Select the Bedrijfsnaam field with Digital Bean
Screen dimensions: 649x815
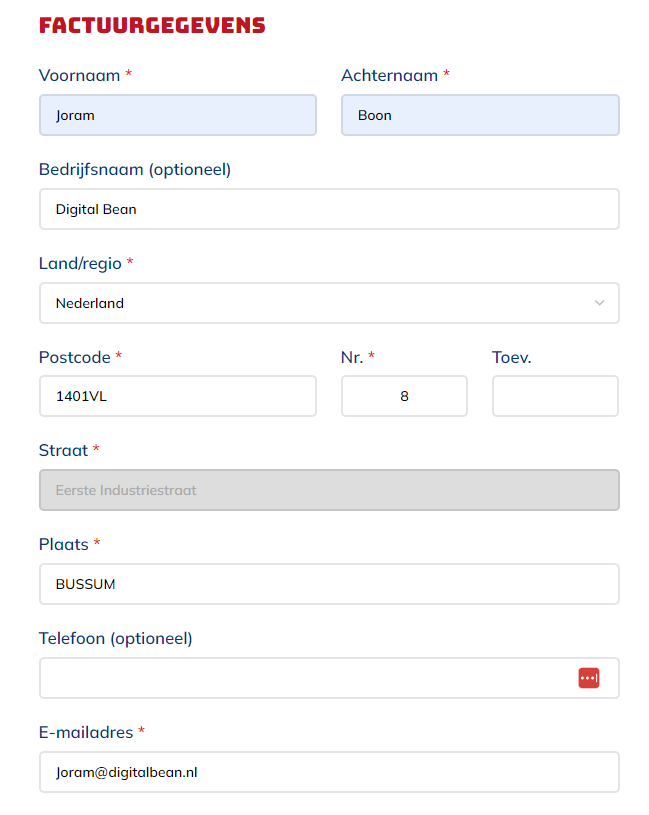pyautogui.click(x=328, y=209)
